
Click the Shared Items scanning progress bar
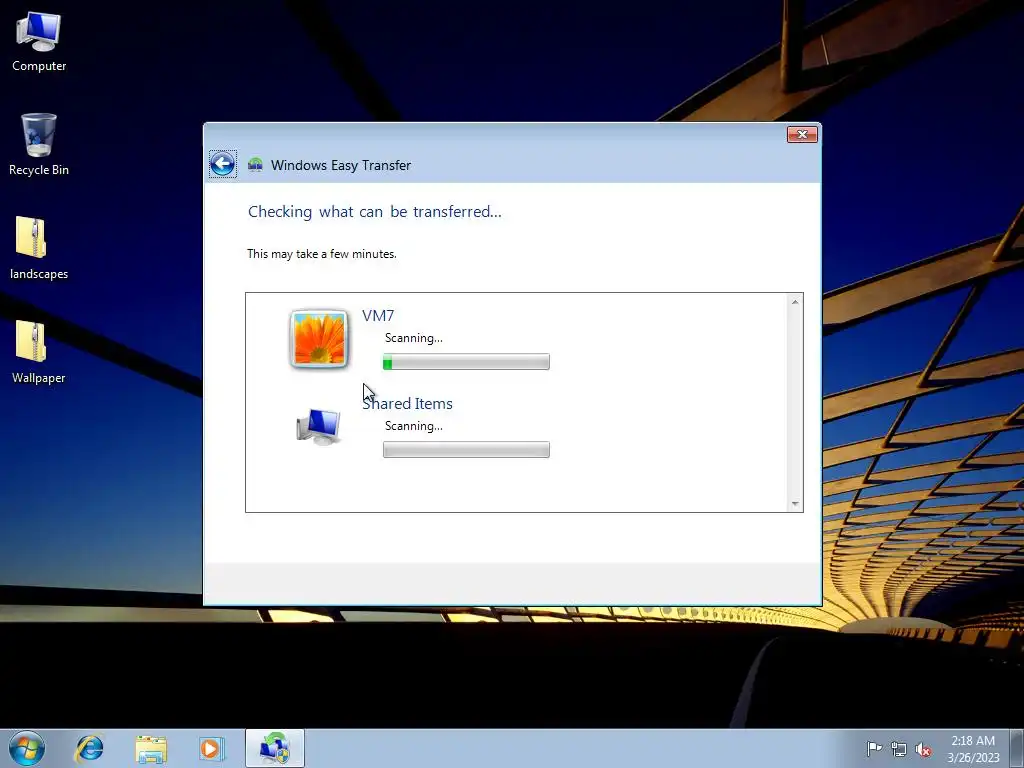pos(466,449)
